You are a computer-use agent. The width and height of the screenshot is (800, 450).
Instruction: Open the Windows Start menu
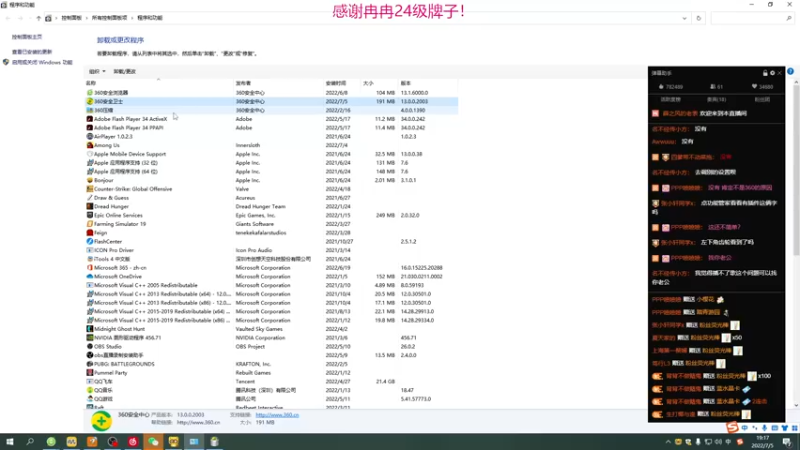pos(9,442)
